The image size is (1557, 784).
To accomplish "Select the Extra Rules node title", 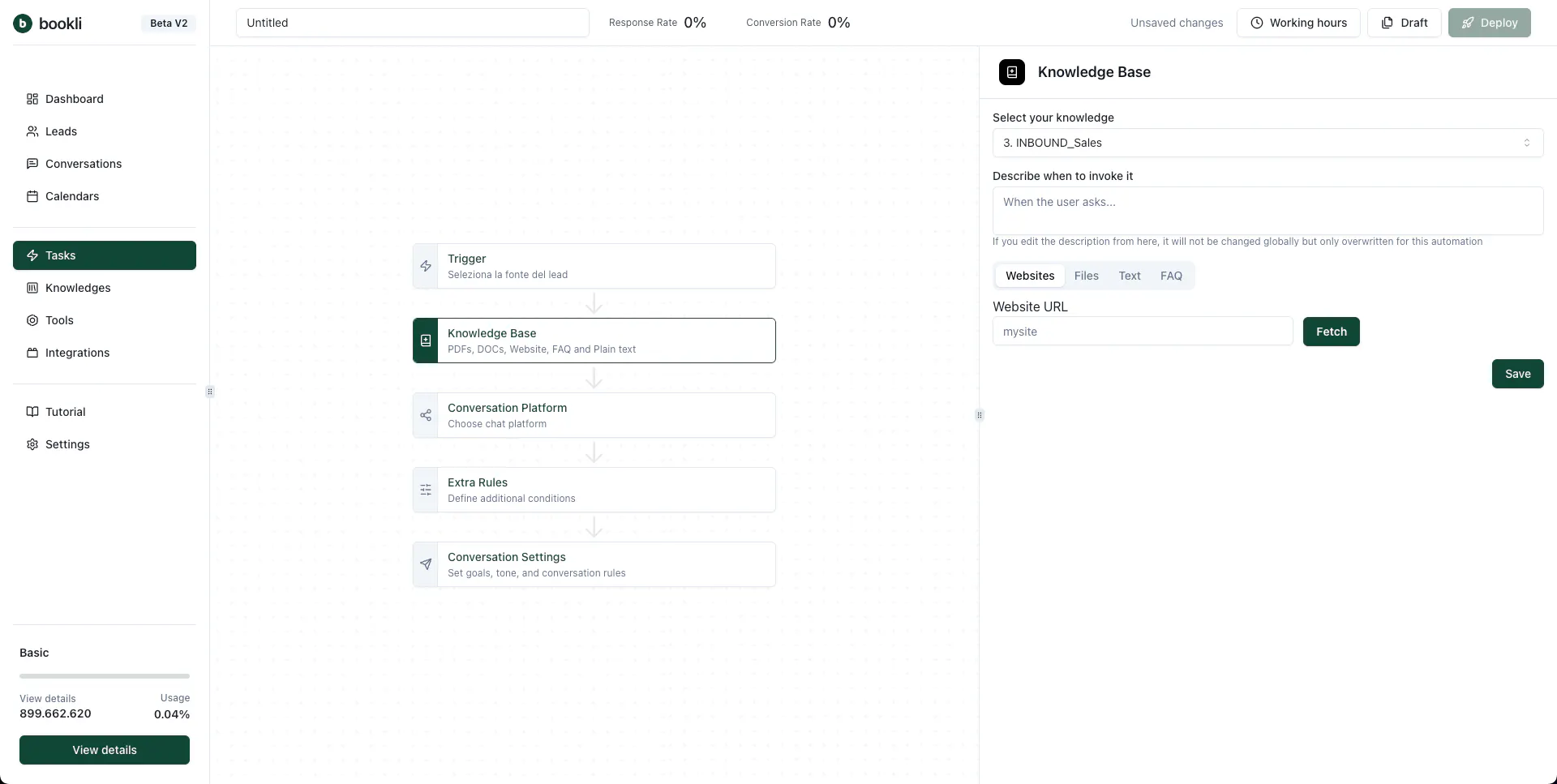I will pos(478,482).
